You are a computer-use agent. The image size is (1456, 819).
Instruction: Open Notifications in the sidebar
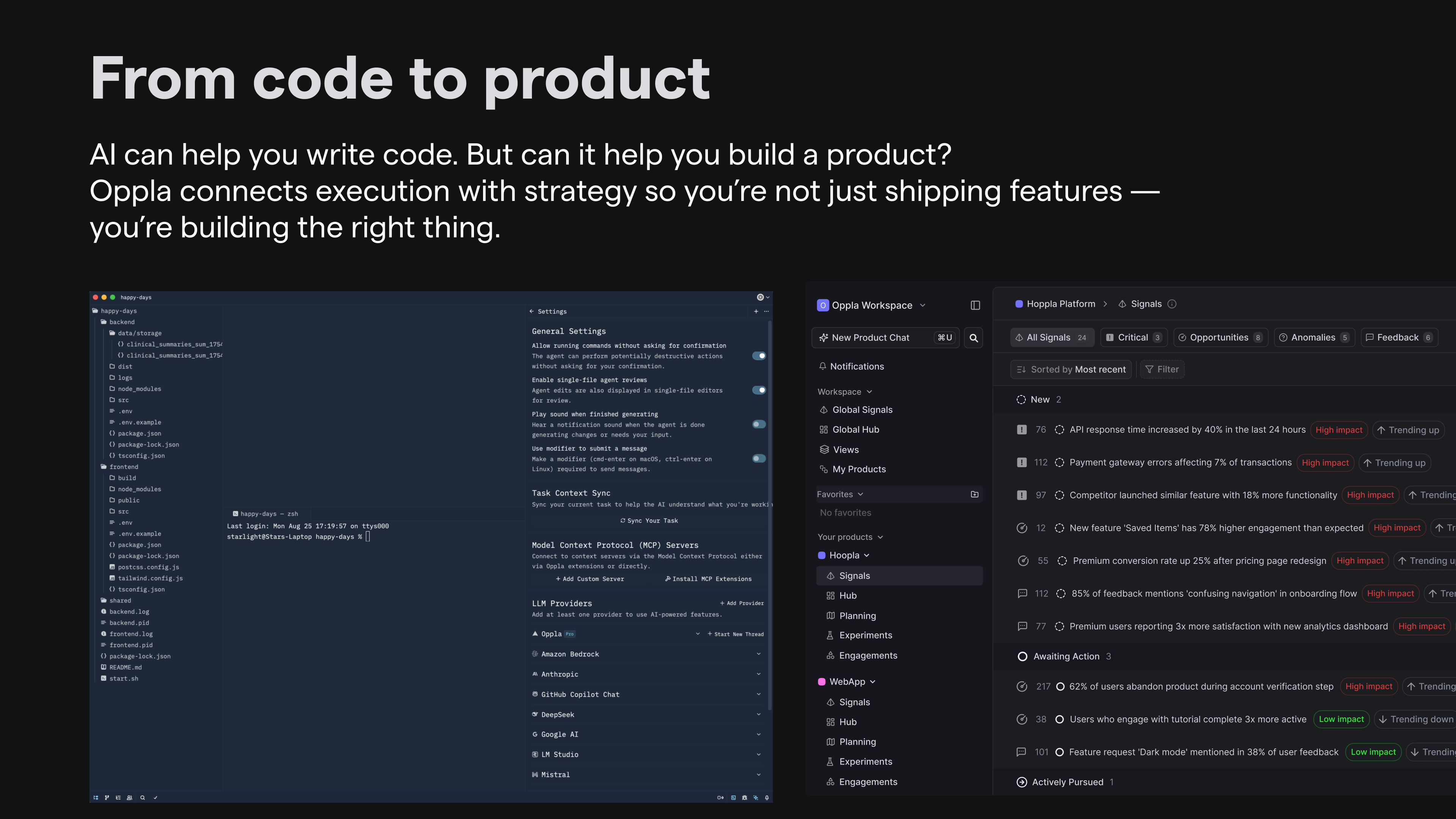click(851, 366)
